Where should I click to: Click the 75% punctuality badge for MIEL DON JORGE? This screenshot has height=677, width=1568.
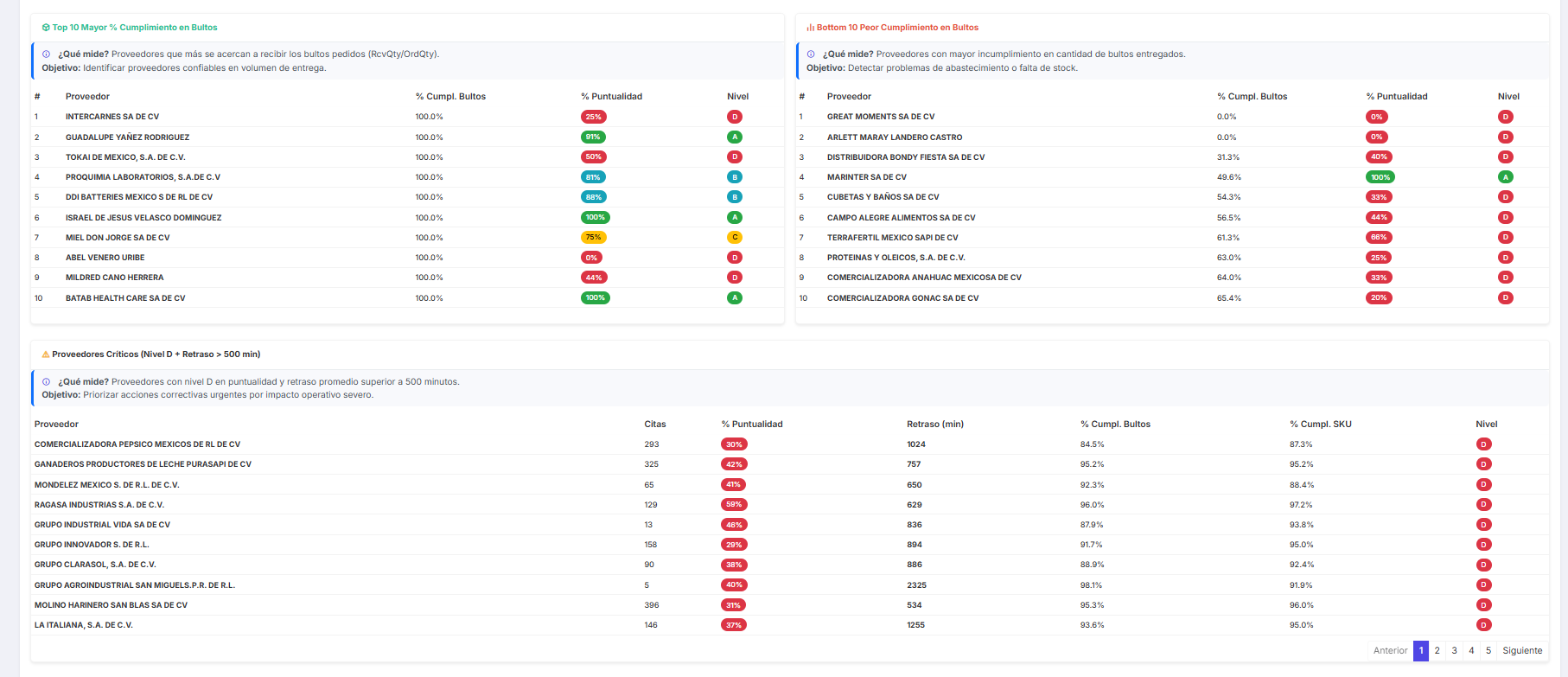pyautogui.click(x=593, y=238)
